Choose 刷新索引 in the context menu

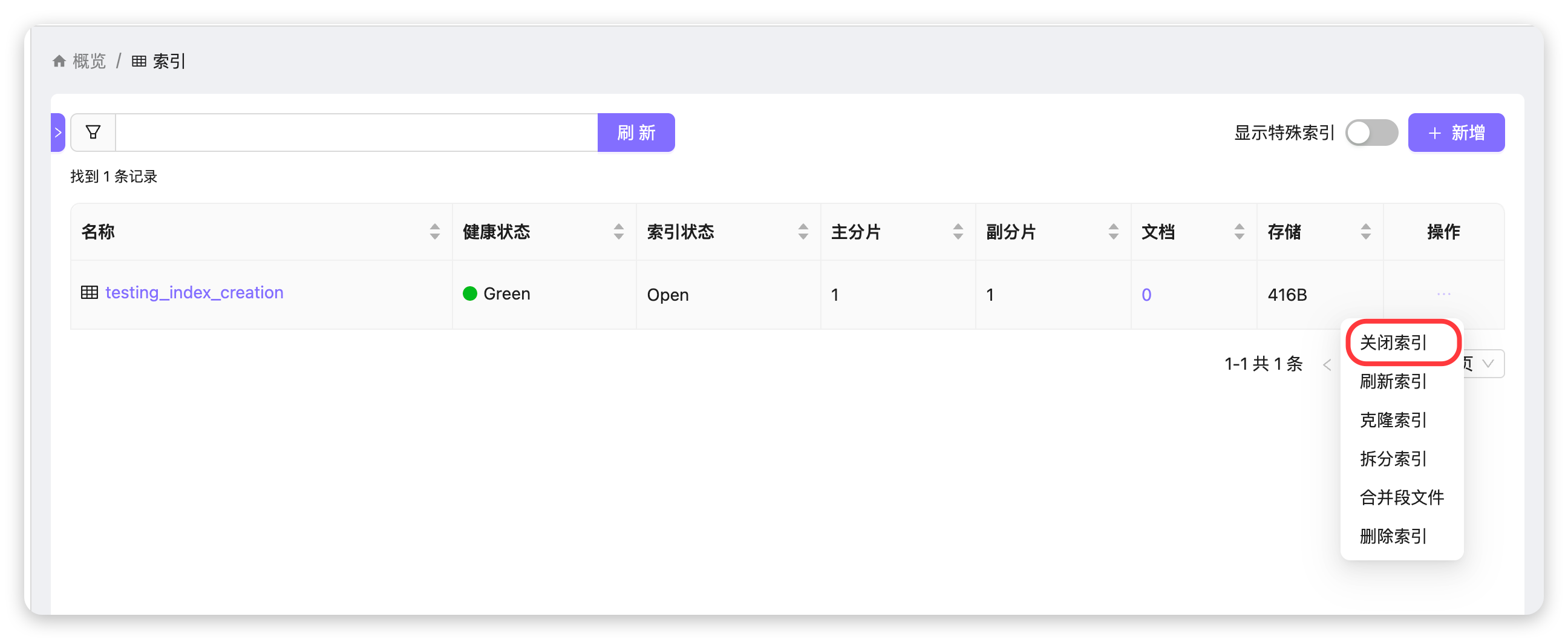(x=1393, y=382)
